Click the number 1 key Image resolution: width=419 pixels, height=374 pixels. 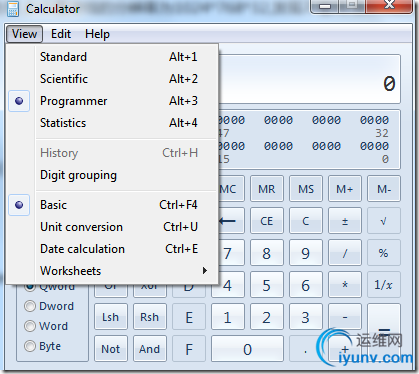(228, 317)
